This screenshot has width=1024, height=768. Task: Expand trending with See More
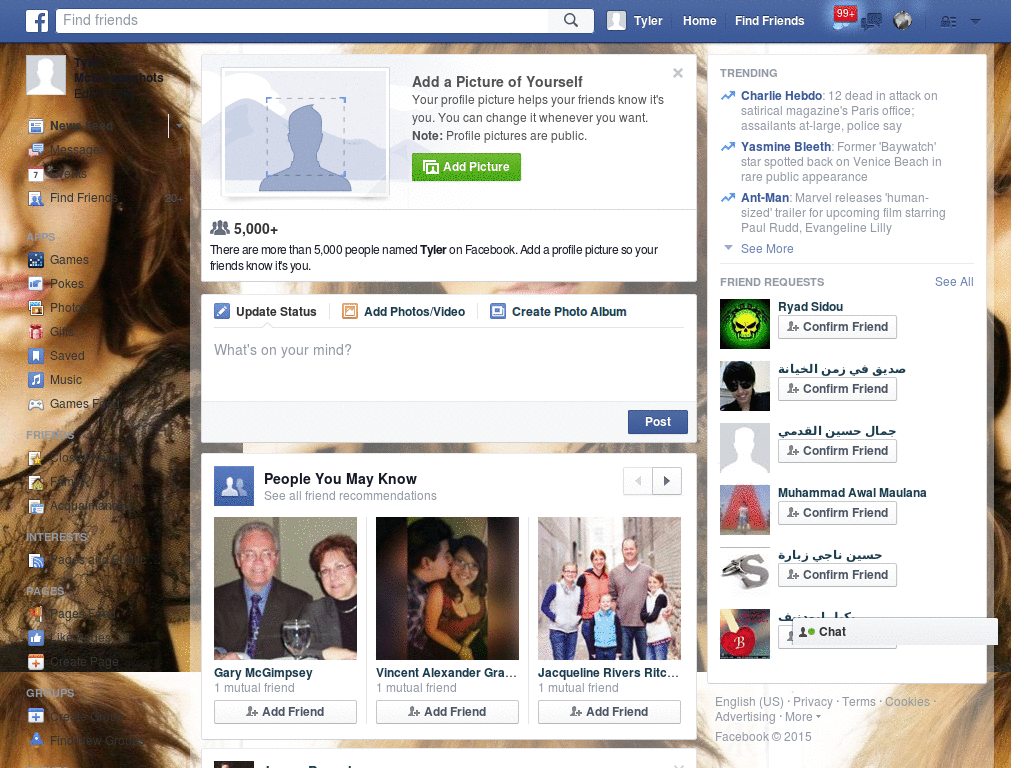click(x=767, y=249)
